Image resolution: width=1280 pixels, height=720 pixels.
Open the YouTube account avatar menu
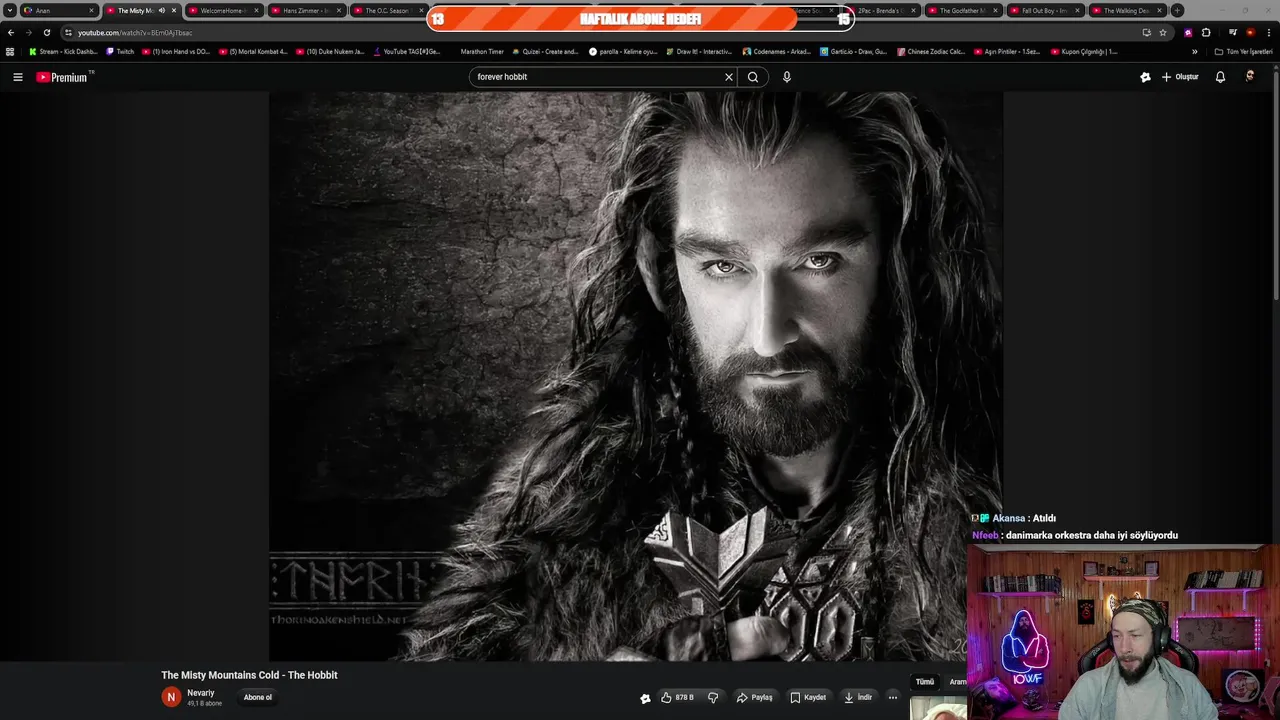[x=1250, y=77]
